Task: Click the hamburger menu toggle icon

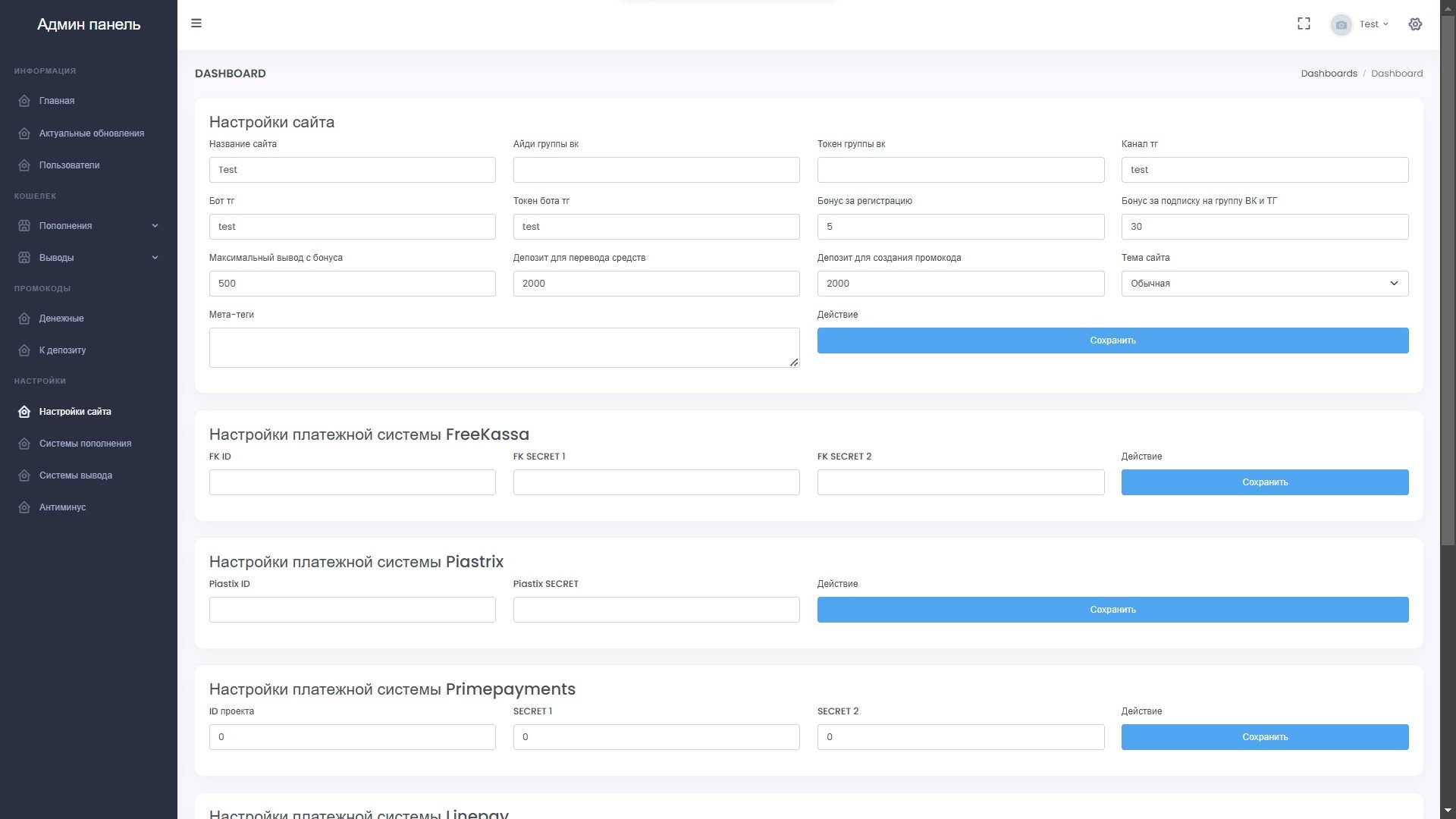Action: pyautogui.click(x=196, y=24)
